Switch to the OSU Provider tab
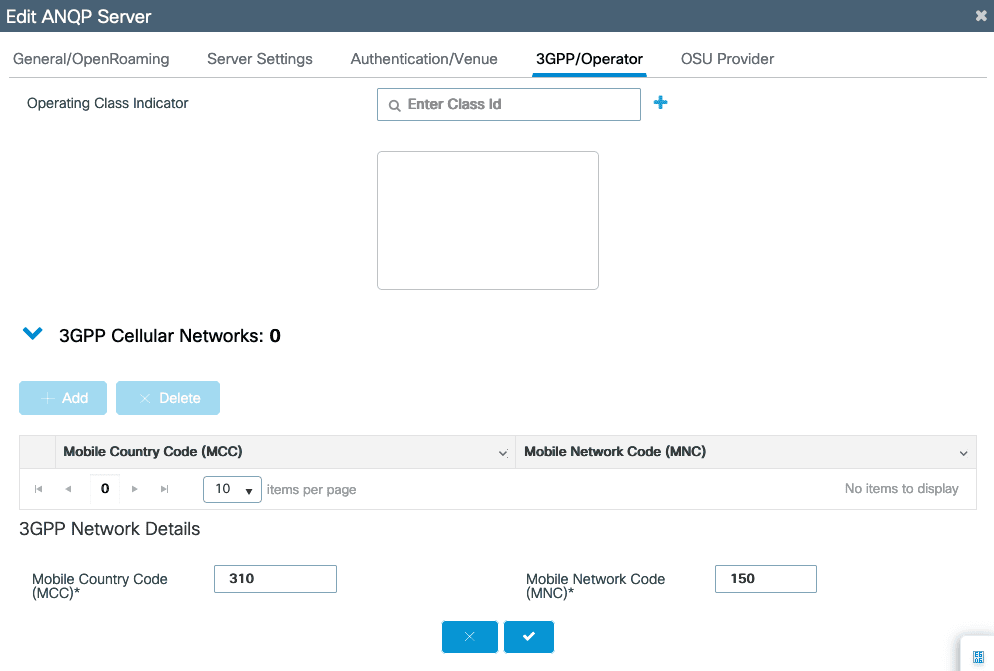The image size is (994, 671). tap(727, 59)
